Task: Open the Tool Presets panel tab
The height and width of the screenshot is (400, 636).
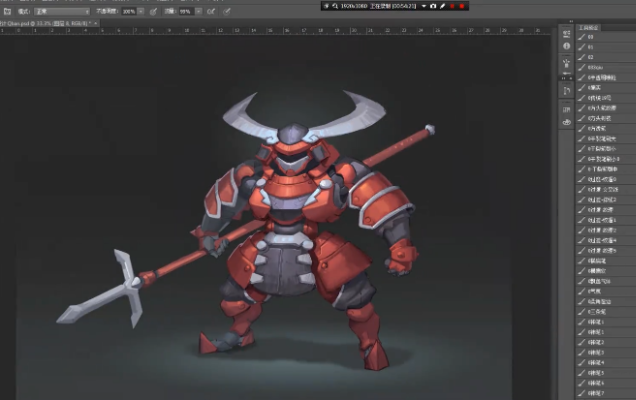Action: (588, 29)
